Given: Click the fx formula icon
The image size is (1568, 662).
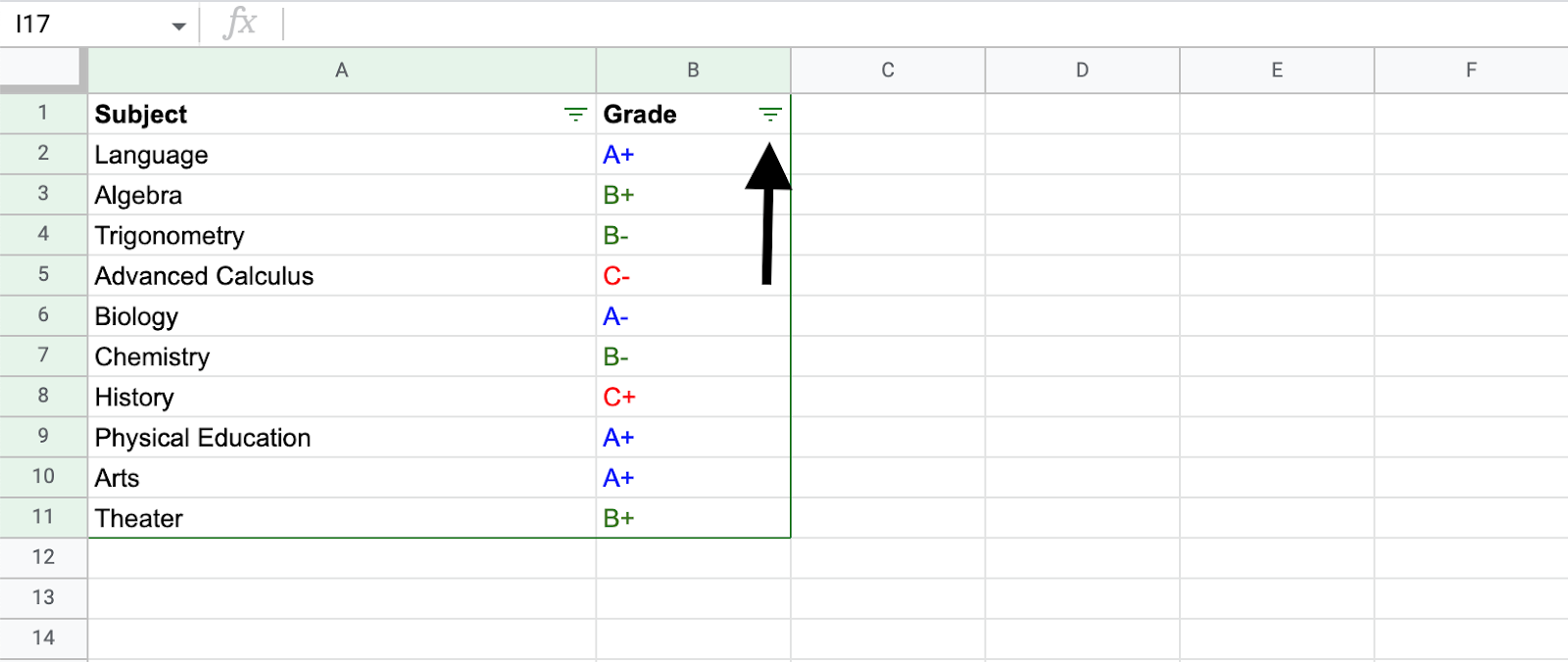Looking at the screenshot, I should 240,24.
